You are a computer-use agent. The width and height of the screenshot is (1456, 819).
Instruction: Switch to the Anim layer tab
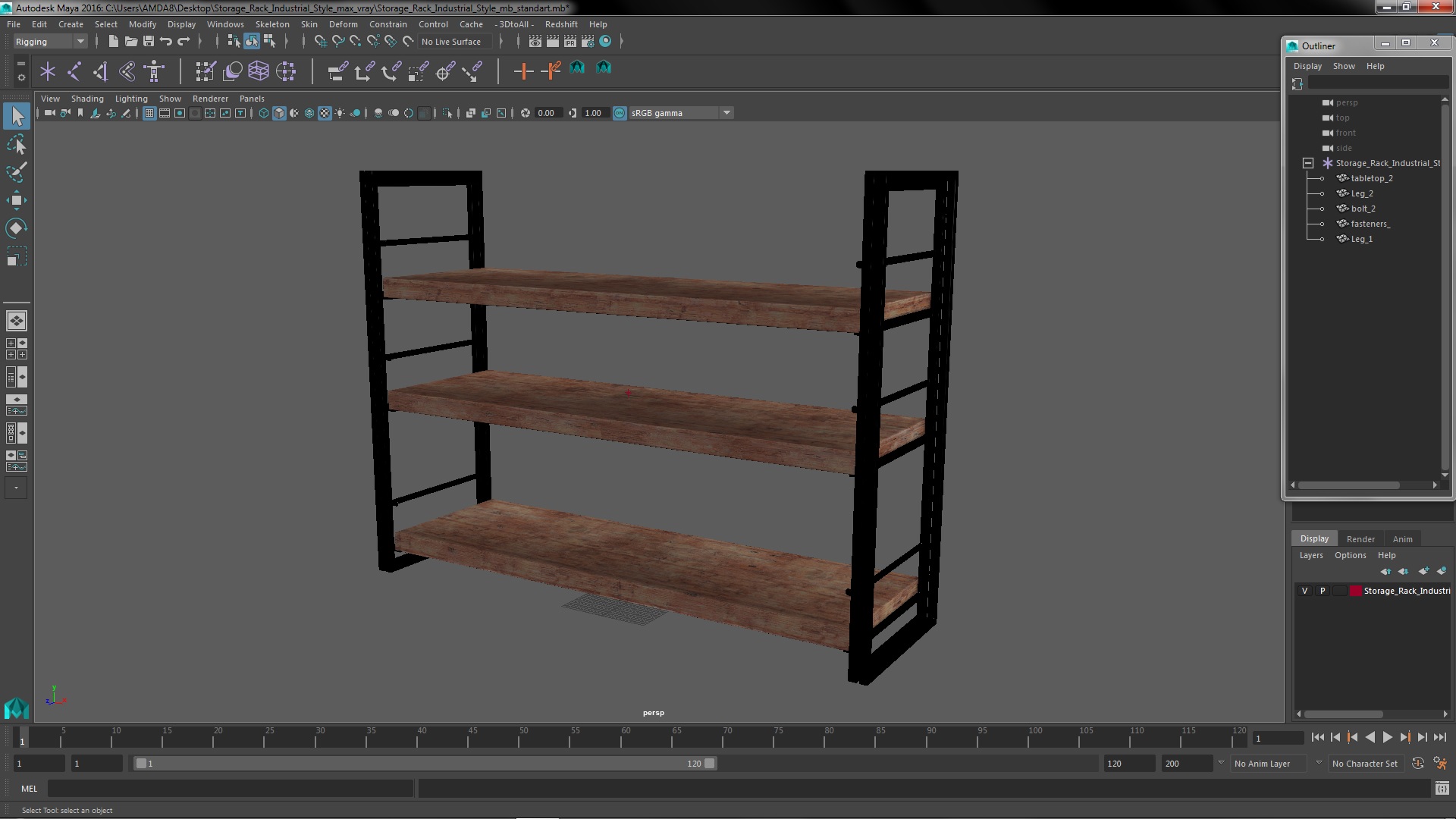click(x=1402, y=539)
